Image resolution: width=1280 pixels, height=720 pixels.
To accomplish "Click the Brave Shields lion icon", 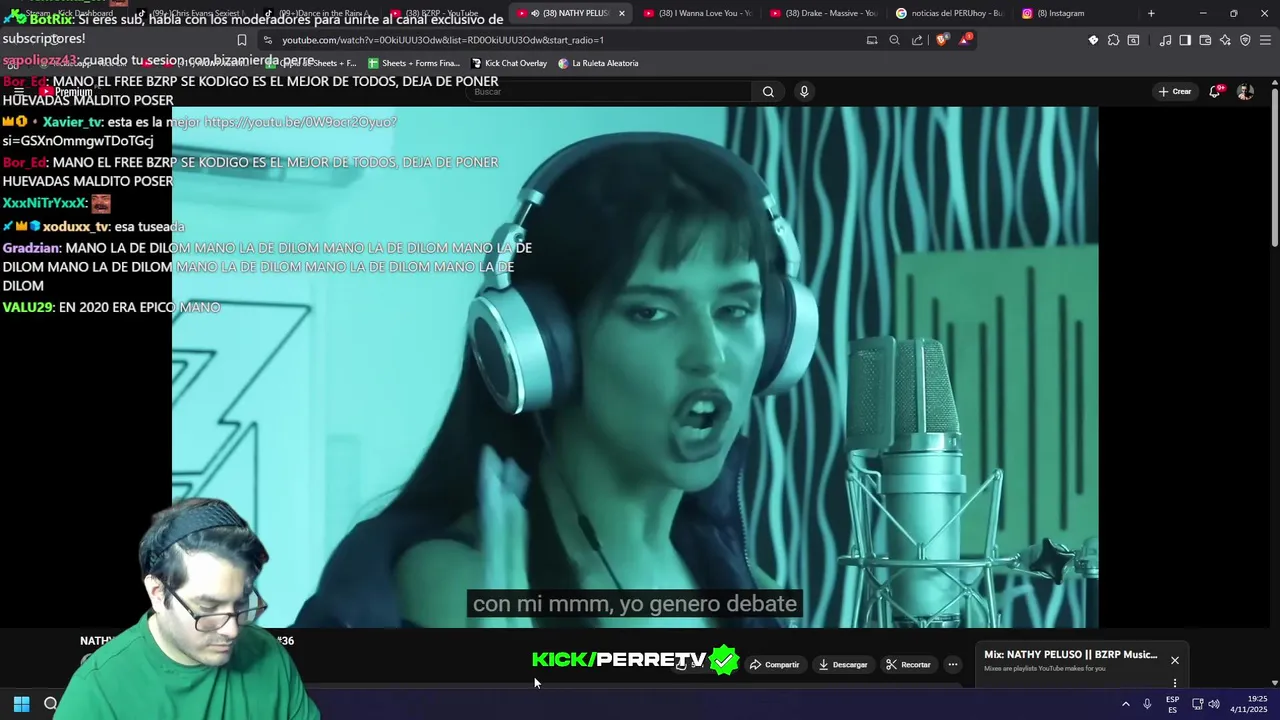I will [x=942, y=40].
